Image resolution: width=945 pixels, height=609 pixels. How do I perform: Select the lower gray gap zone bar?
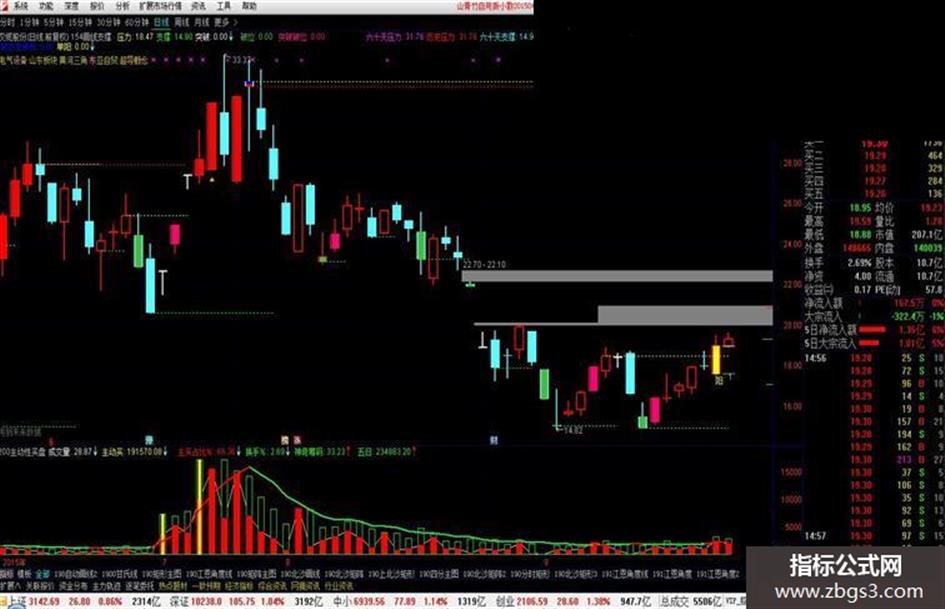[x=685, y=315]
